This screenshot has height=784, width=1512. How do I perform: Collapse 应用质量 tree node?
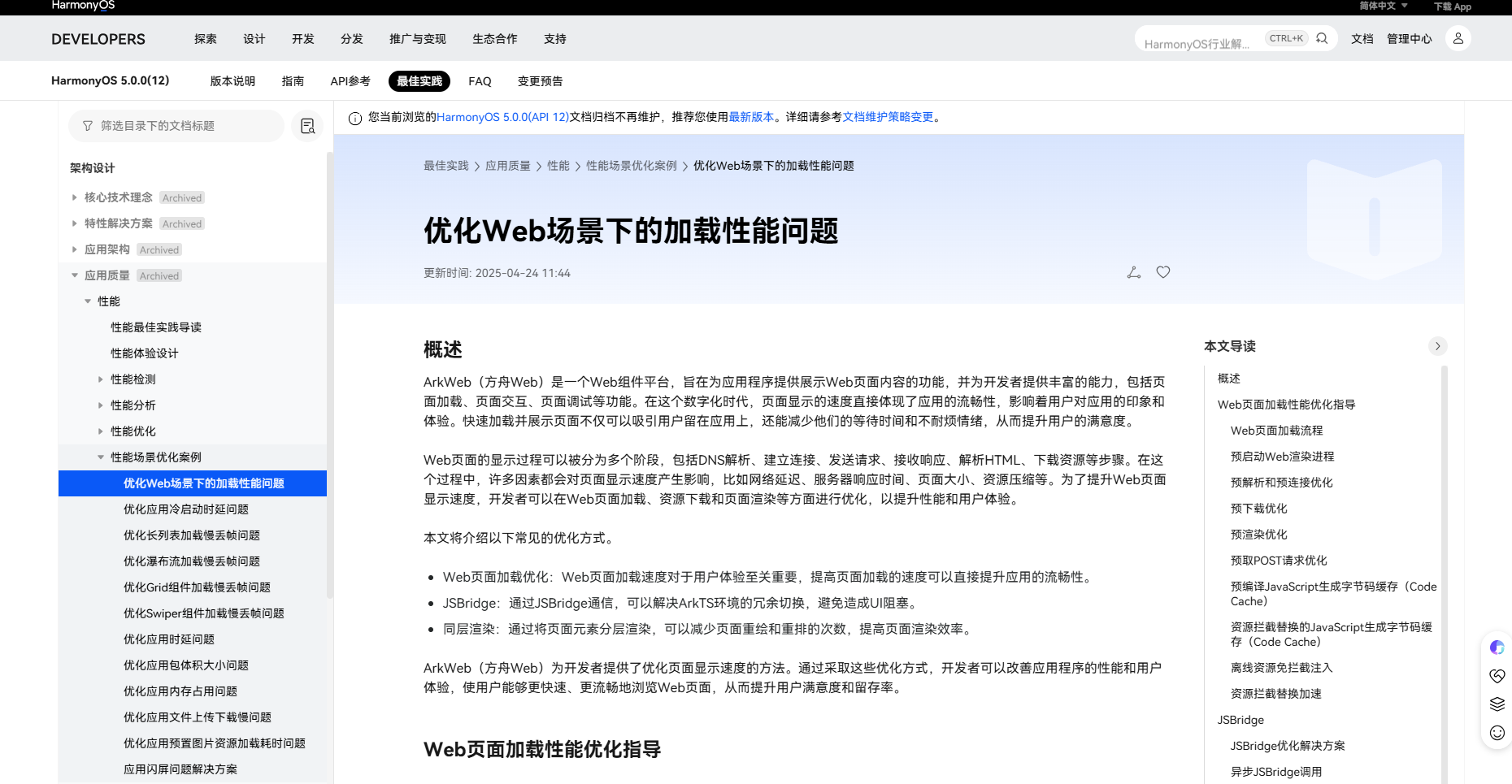[x=74, y=275]
